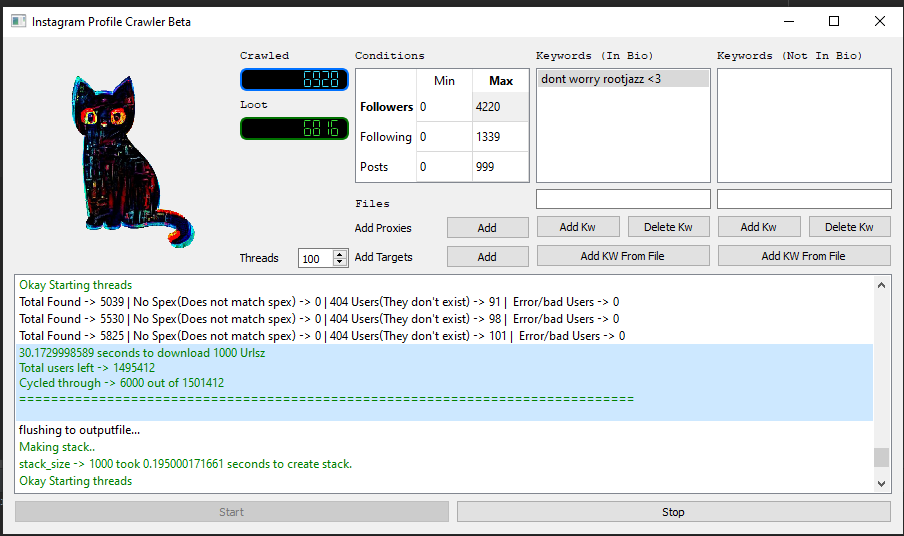
Task: Click the Posts row header
Action: [x=386, y=167]
